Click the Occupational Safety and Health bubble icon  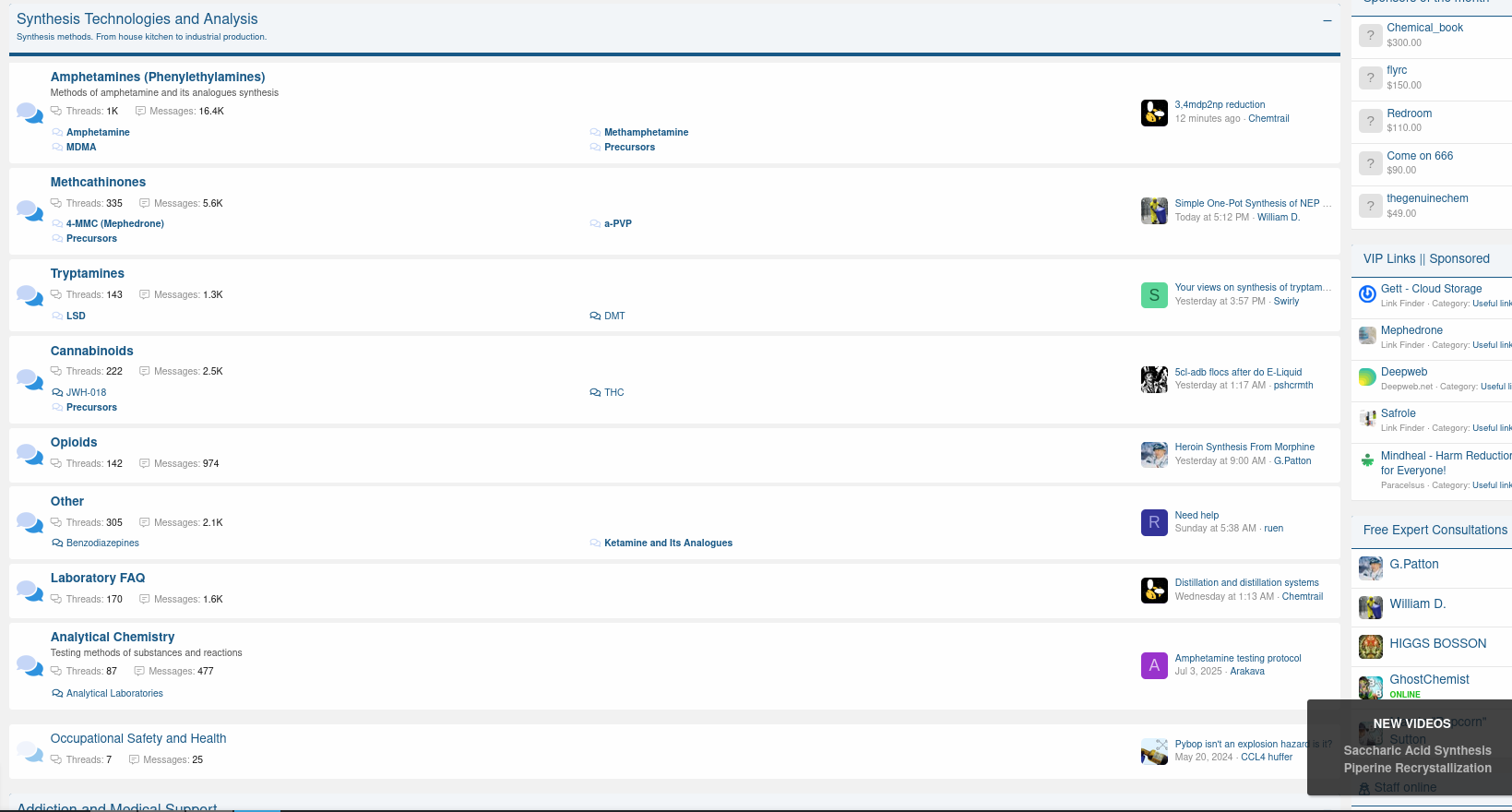coord(30,751)
